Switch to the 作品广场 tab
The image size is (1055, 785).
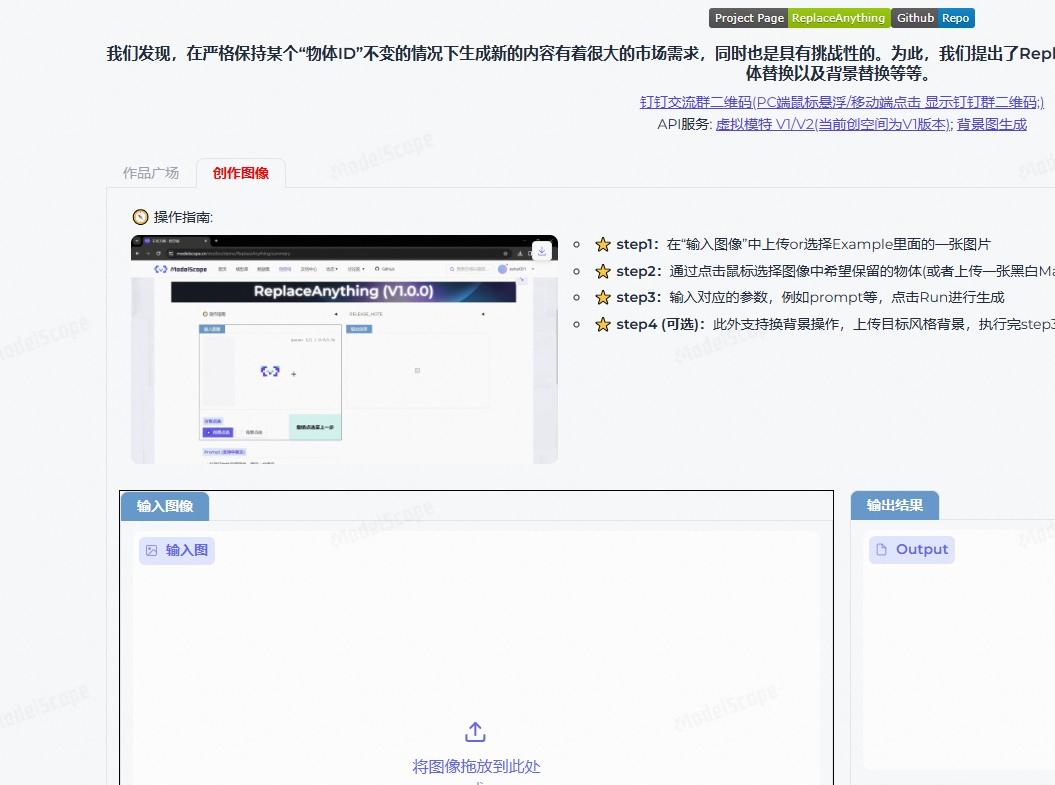[151, 173]
